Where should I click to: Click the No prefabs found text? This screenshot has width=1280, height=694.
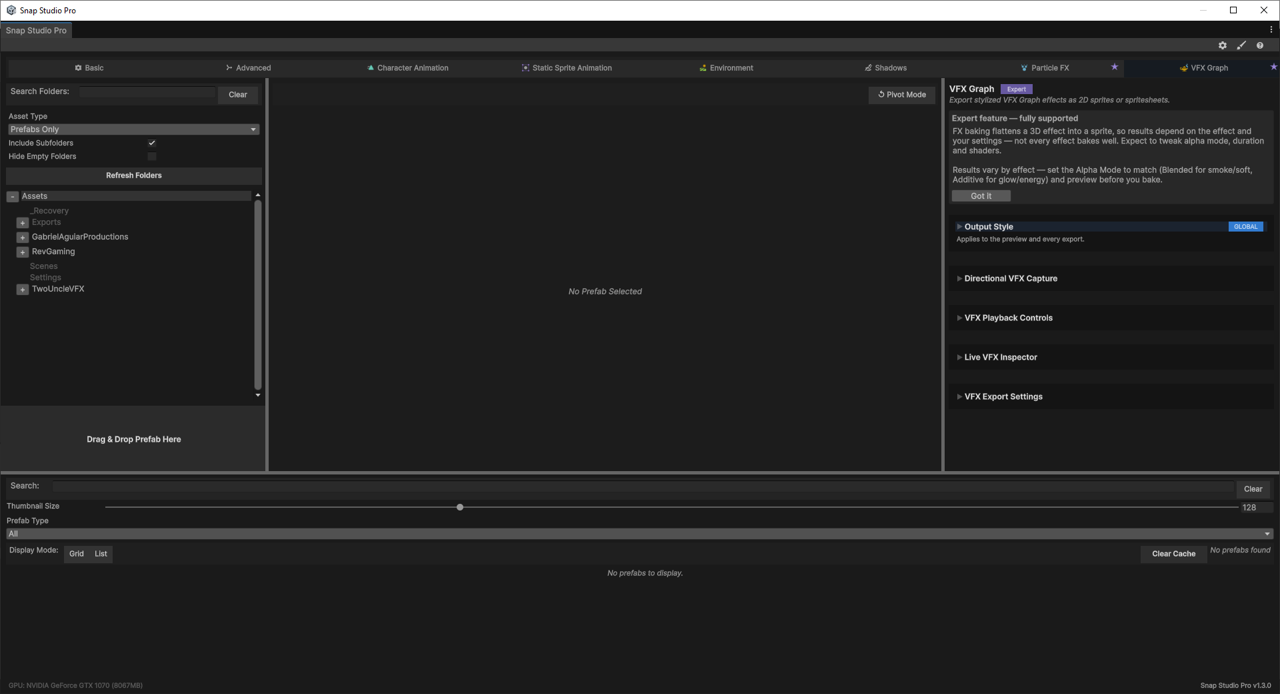(x=1240, y=550)
